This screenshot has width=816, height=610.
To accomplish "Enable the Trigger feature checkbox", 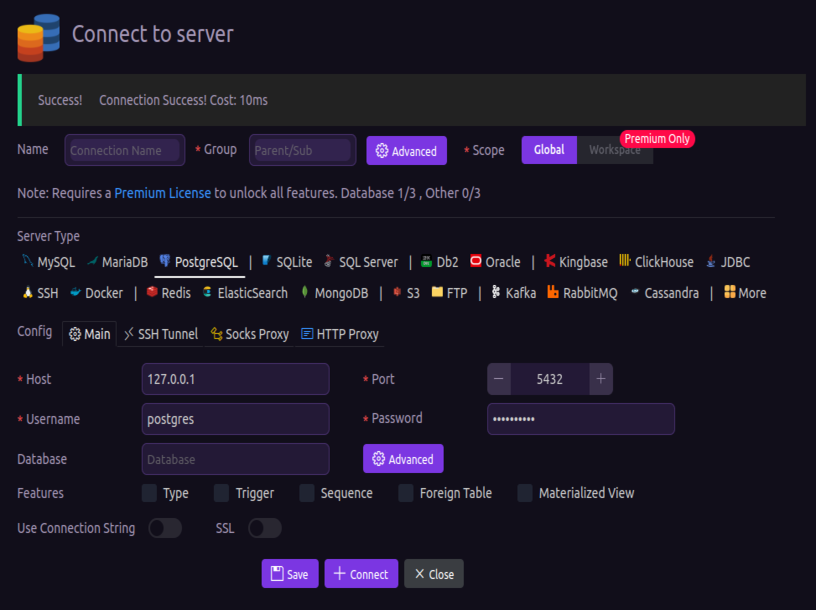I will click(221, 493).
